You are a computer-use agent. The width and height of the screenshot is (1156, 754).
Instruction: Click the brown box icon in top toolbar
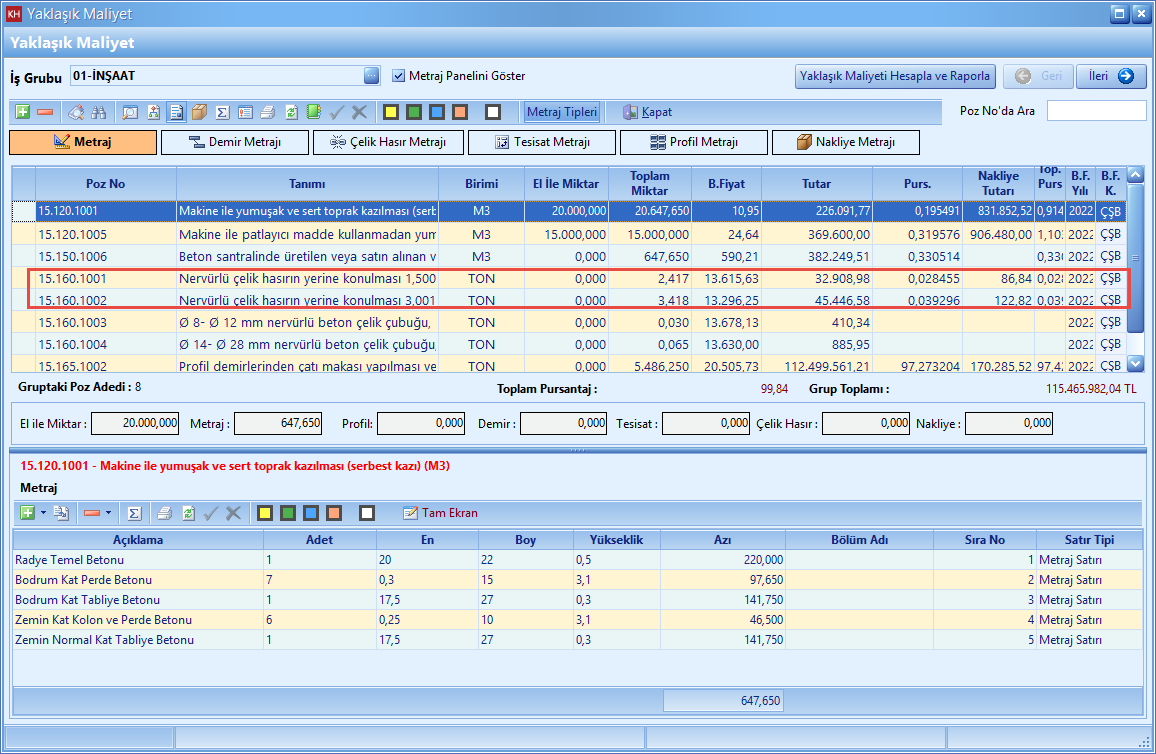click(199, 112)
